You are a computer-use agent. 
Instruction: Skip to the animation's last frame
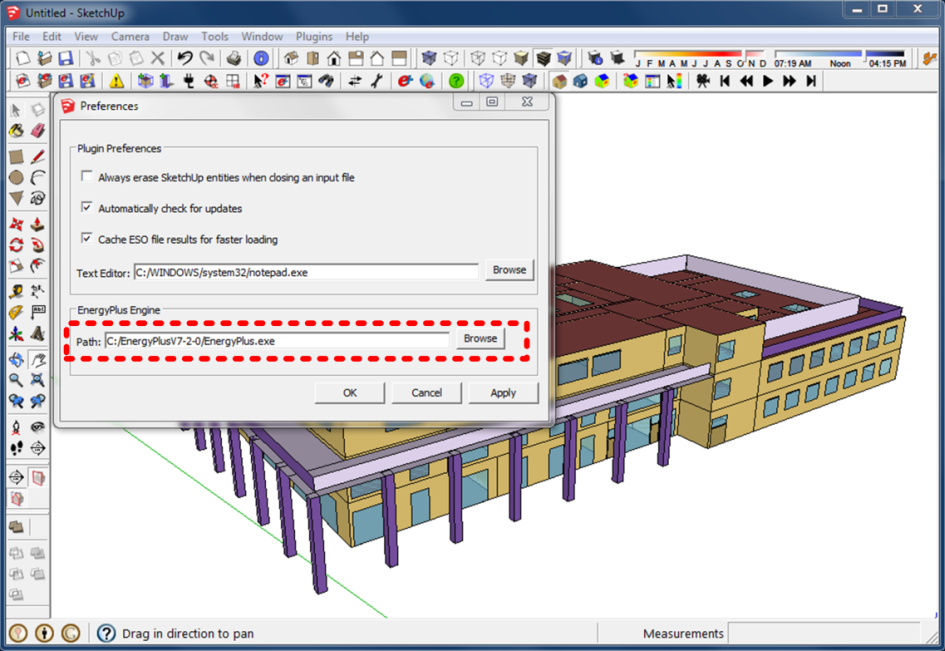click(811, 81)
